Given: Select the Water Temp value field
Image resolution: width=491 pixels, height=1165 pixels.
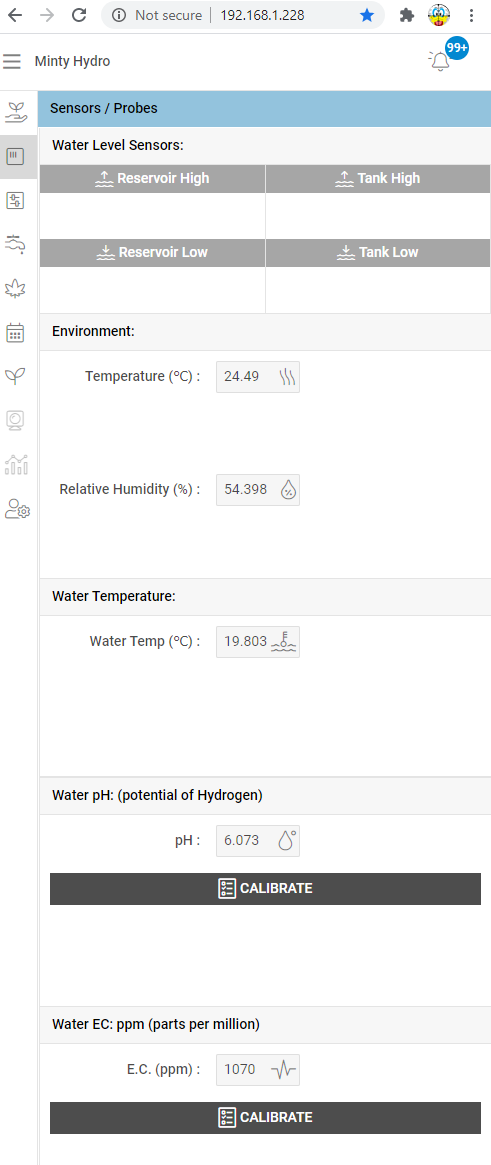Looking at the screenshot, I should 258,641.
